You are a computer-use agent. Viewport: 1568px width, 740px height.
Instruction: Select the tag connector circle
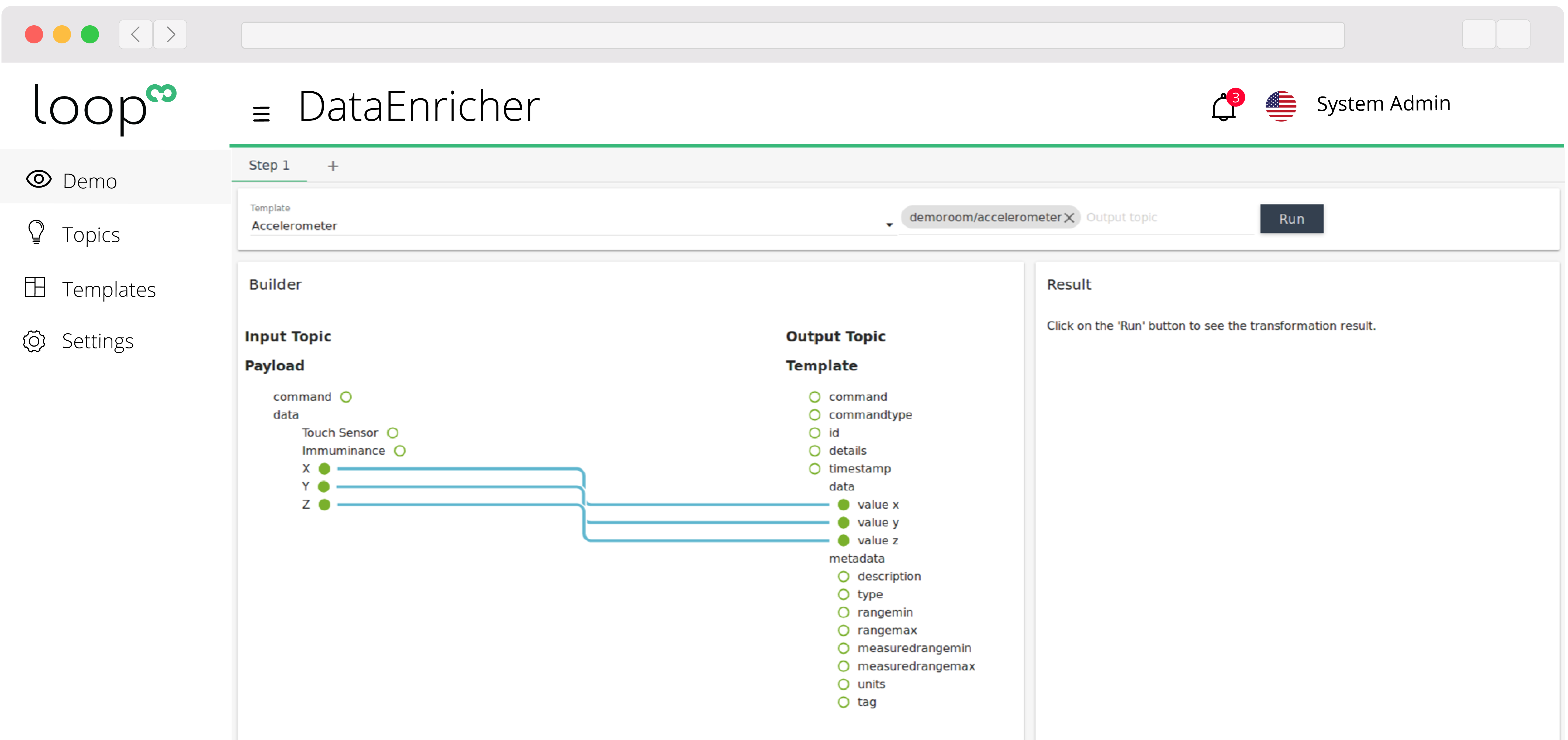pyautogui.click(x=844, y=702)
